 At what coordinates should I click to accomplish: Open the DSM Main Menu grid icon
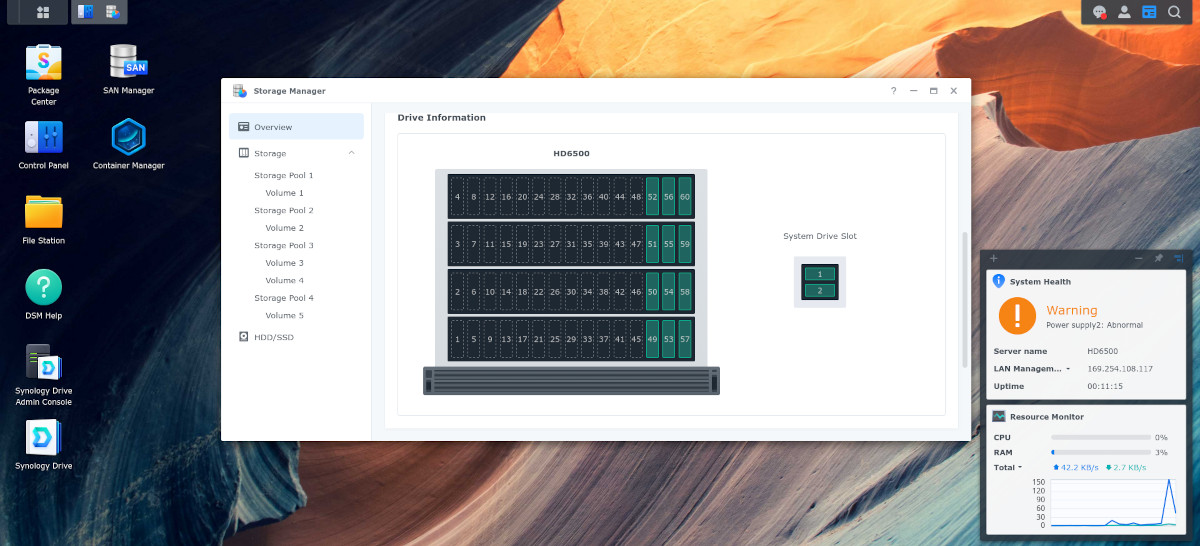tap(43, 12)
